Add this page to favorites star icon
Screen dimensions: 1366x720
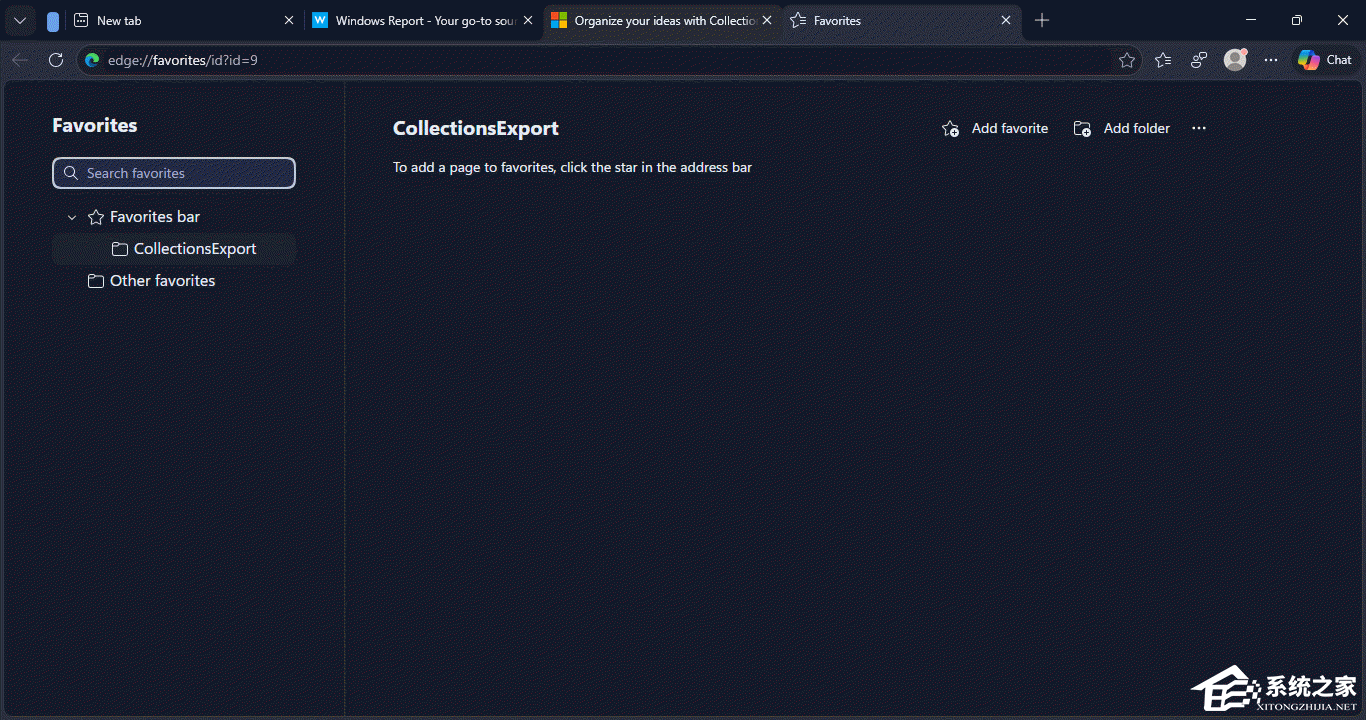tap(1127, 60)
